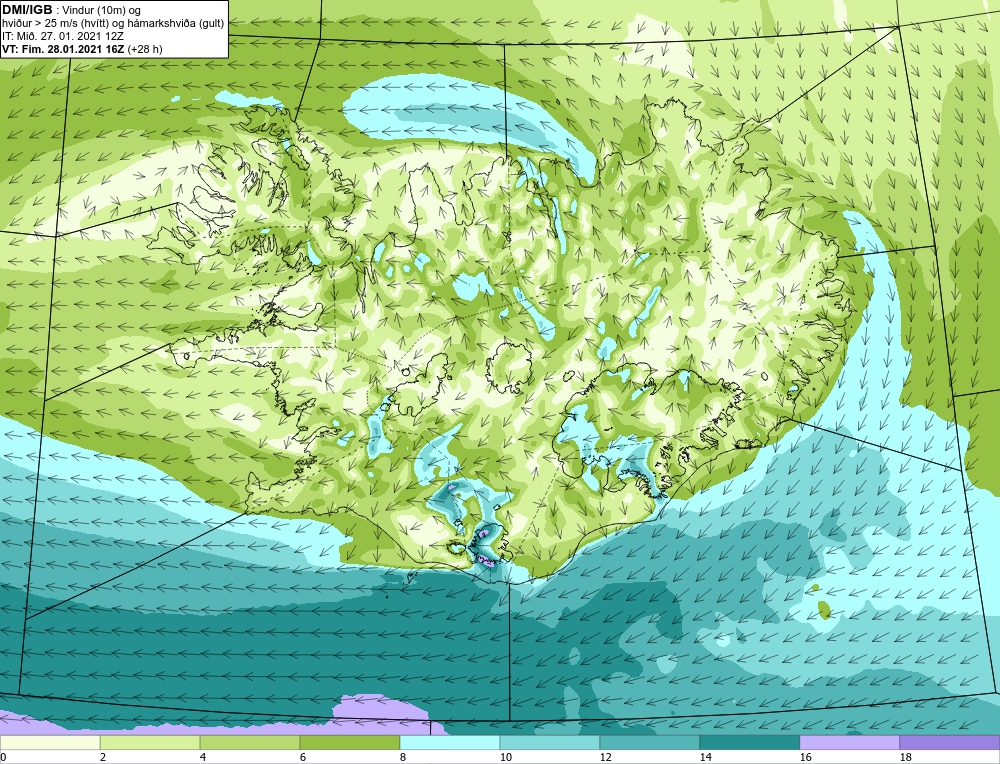
Task: Click the 'Vindur (10m) og' header text
Action: (103, 11)
